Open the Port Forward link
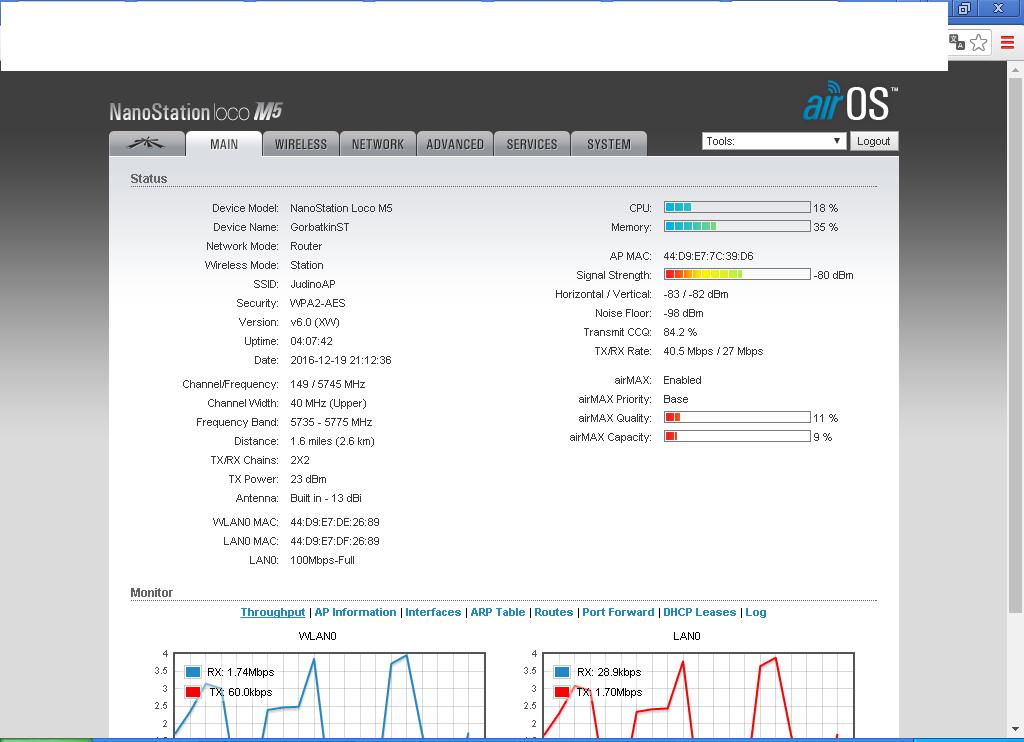Image resolution: width=1024 pixels, height=742 pixels. (618, 612)
